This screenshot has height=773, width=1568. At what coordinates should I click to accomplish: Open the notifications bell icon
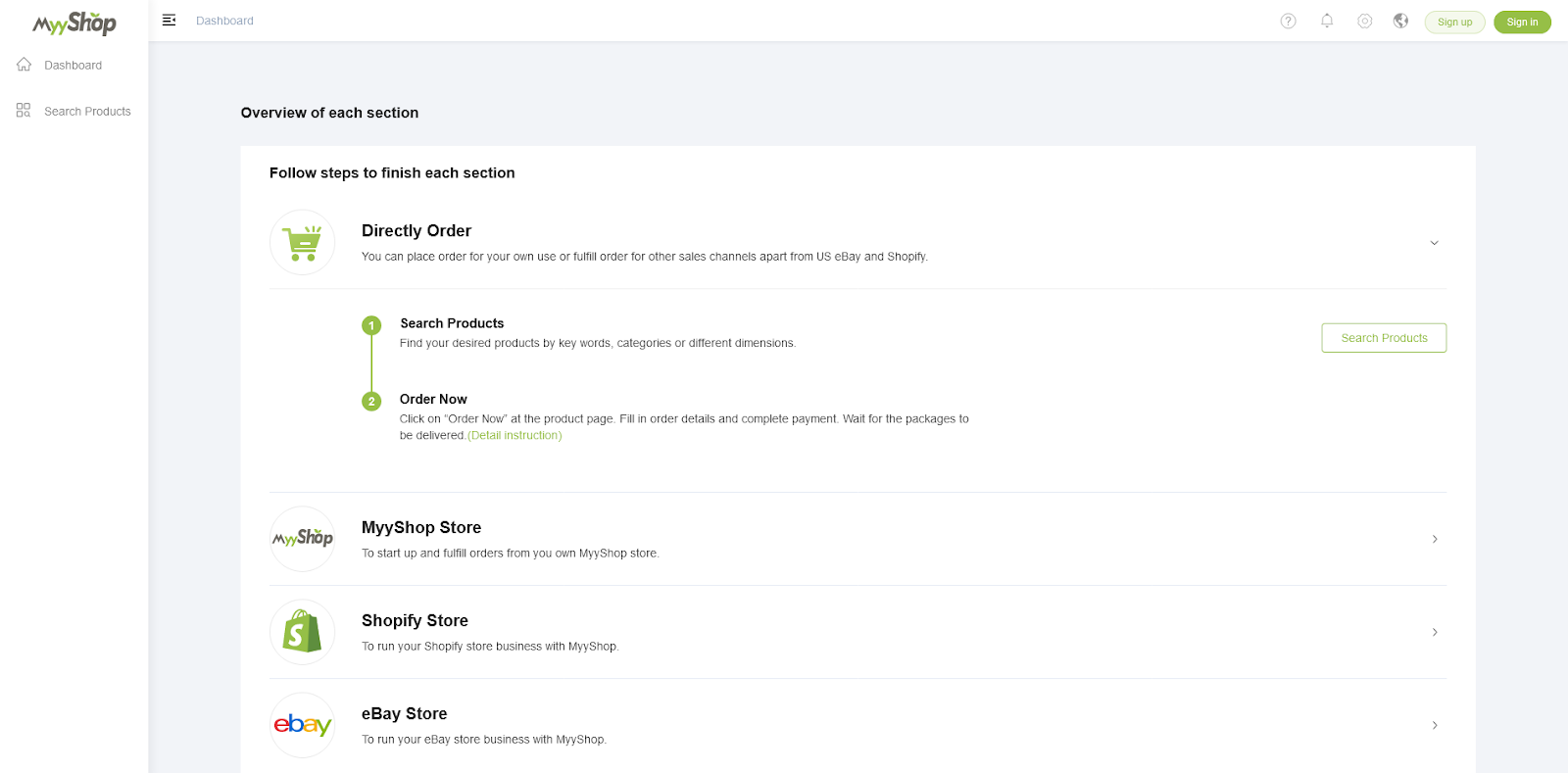pyautogui.click(x=1326, y=21)
